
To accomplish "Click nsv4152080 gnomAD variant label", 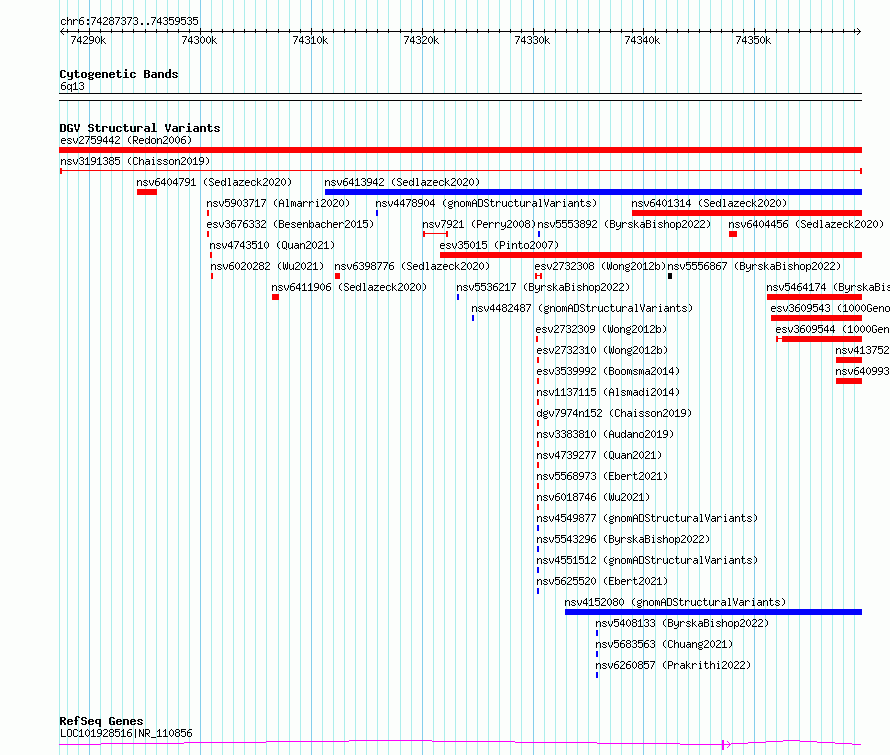I will [x=675, y=602].
